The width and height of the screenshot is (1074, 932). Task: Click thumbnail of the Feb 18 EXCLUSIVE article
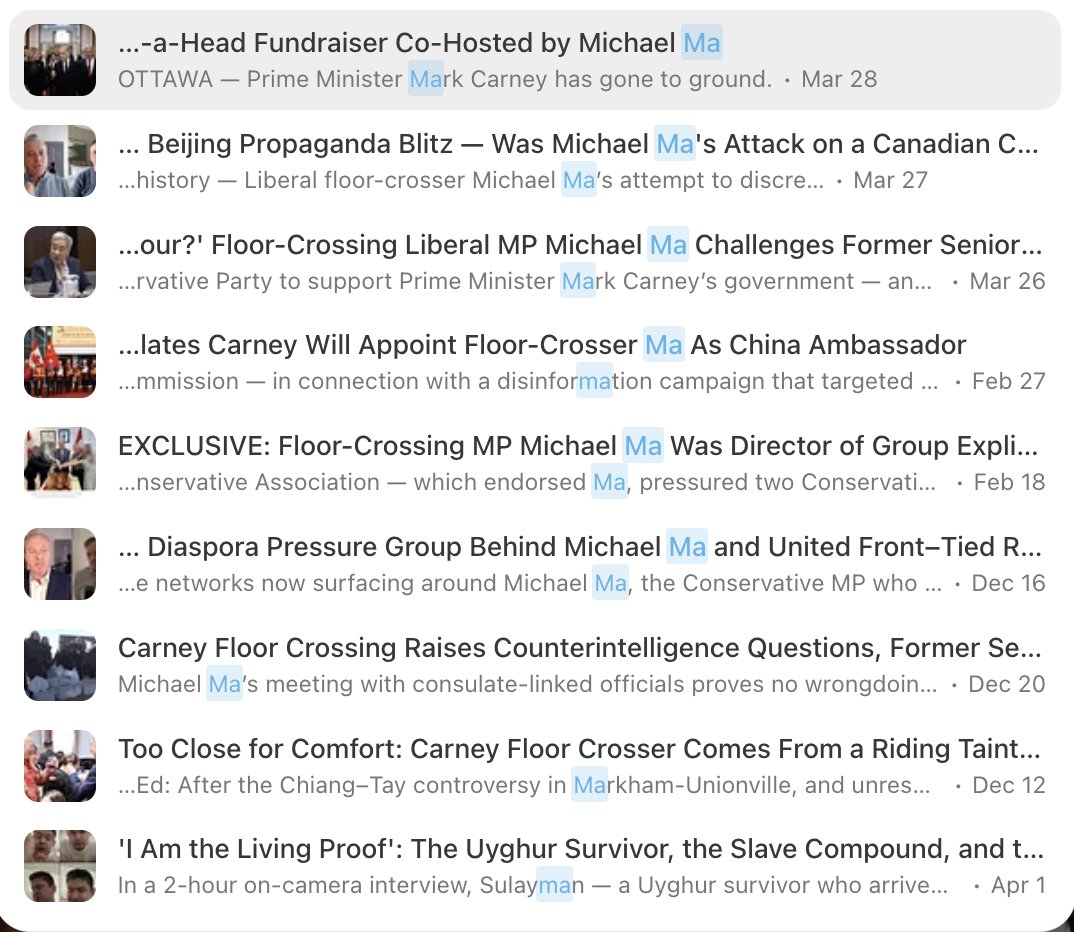(60, 463)
